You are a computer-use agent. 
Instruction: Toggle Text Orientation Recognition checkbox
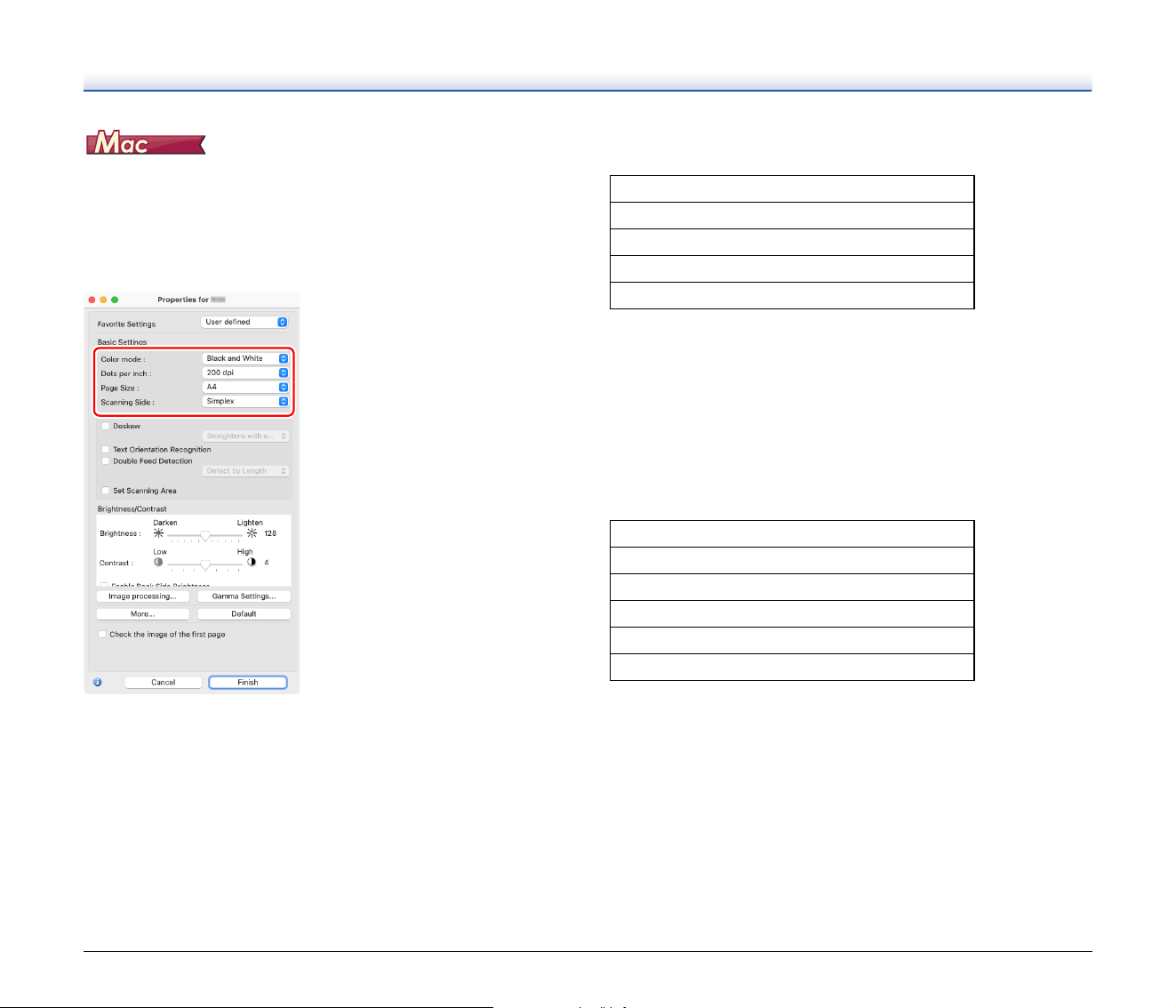(106, 450)
